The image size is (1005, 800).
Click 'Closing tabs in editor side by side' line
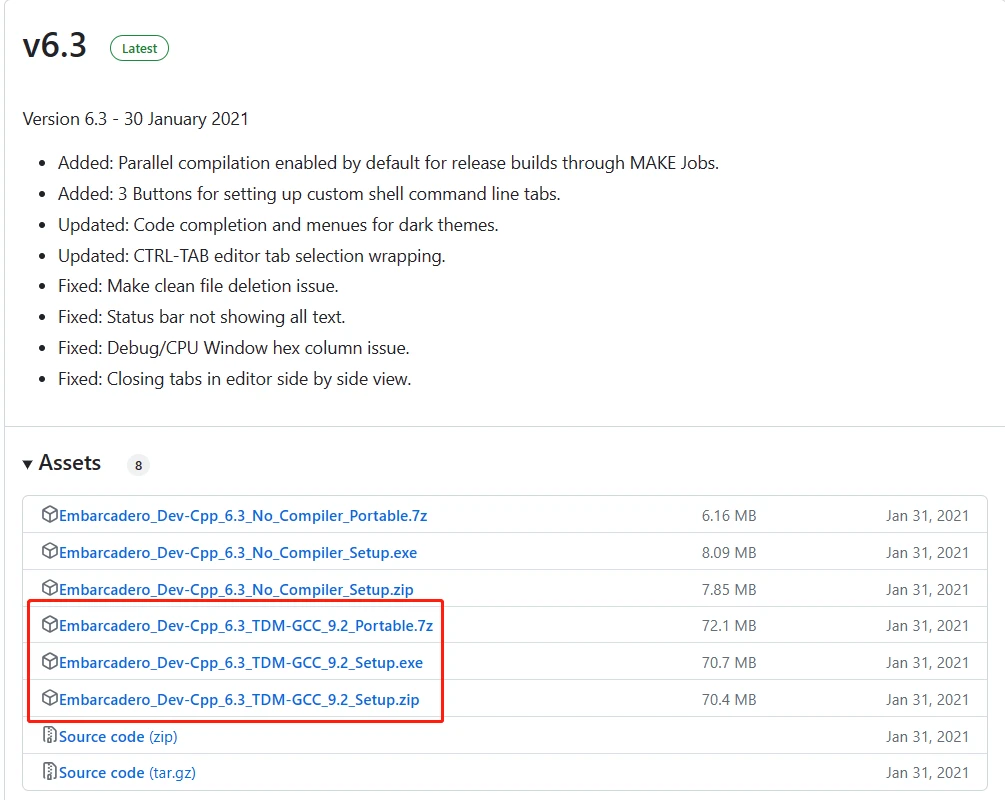click(235, 379)
